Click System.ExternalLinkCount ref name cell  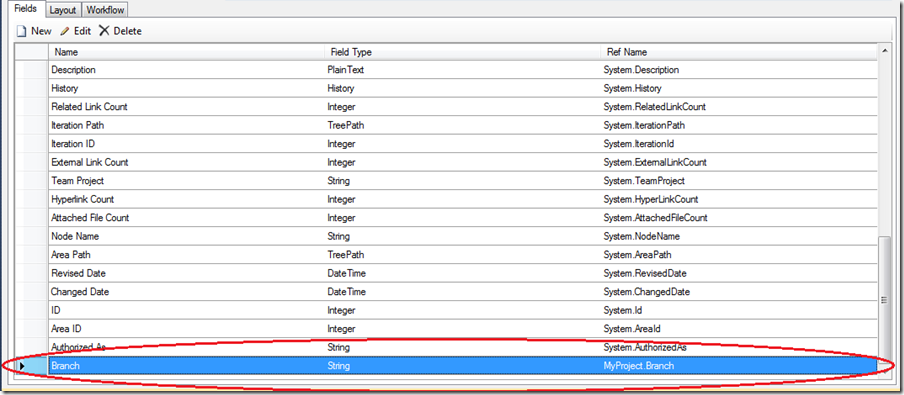point(739,162)
